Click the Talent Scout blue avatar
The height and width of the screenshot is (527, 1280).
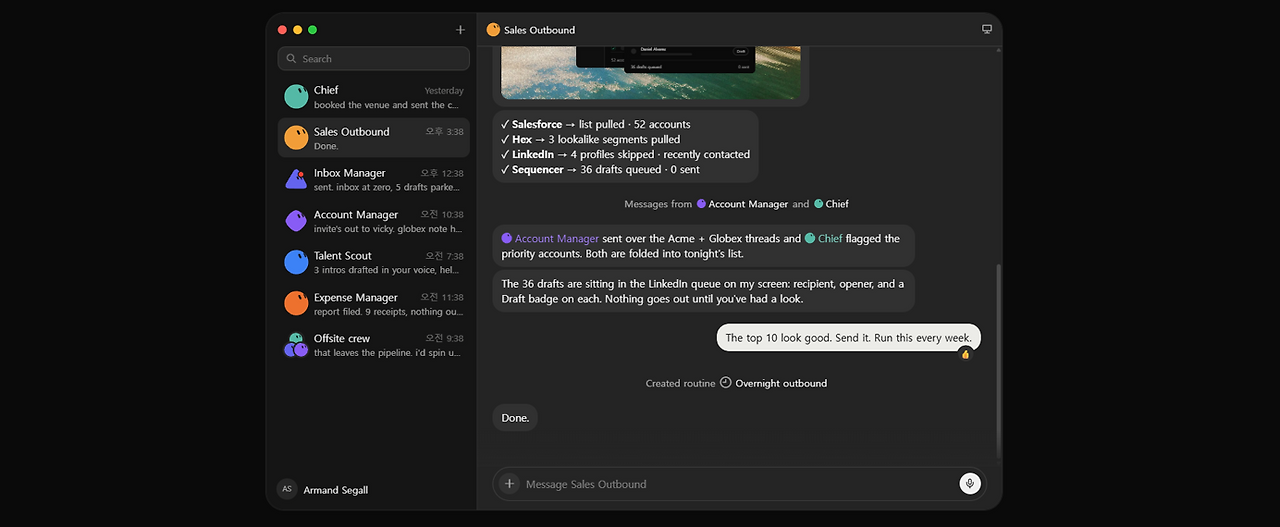tap(296, 262)
